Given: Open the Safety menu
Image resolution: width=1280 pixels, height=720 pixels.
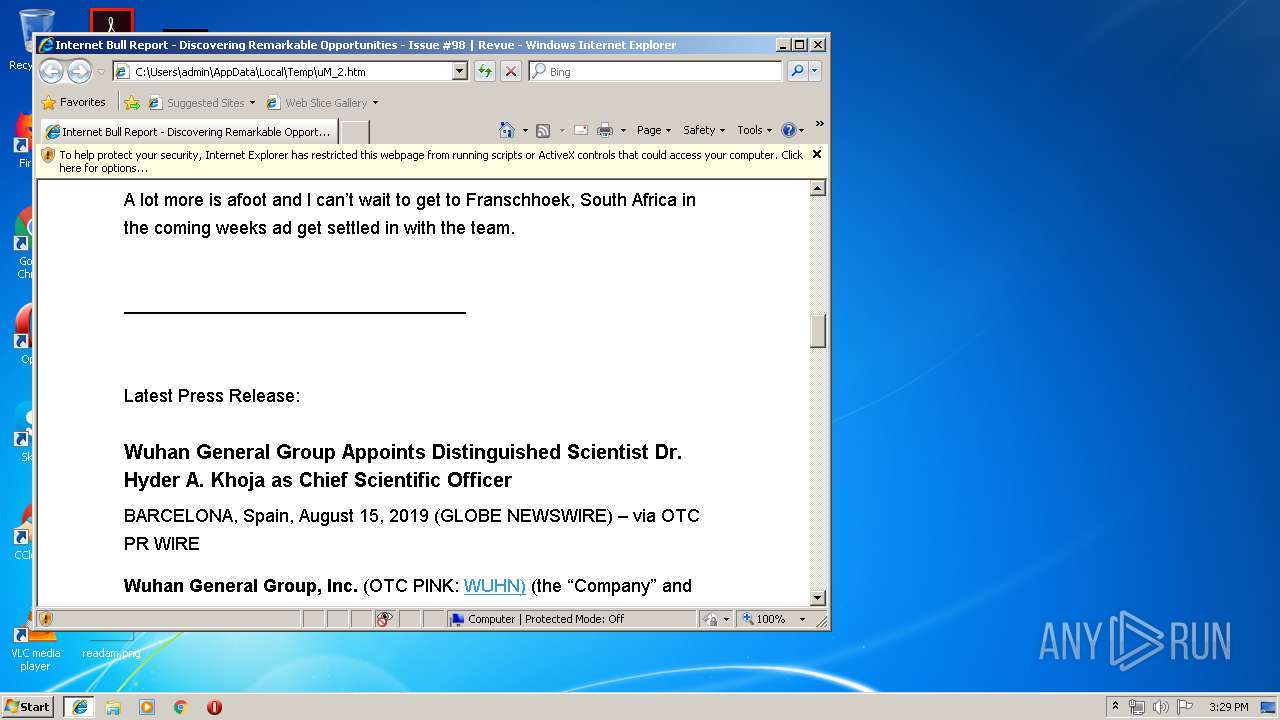Looking at the screenshot, I should pyautogui.click(x=704, y=130).
